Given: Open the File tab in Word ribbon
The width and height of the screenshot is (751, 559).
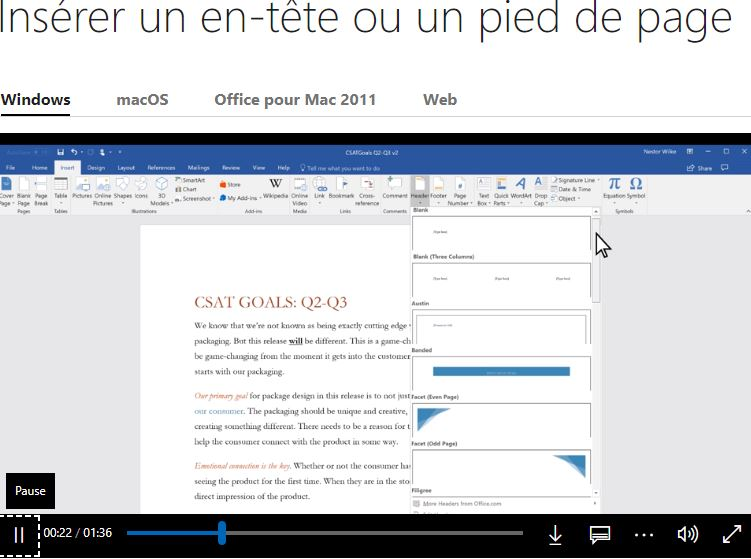Looking at the screenshot, I should pyautogui.click(x=11, y=168).
